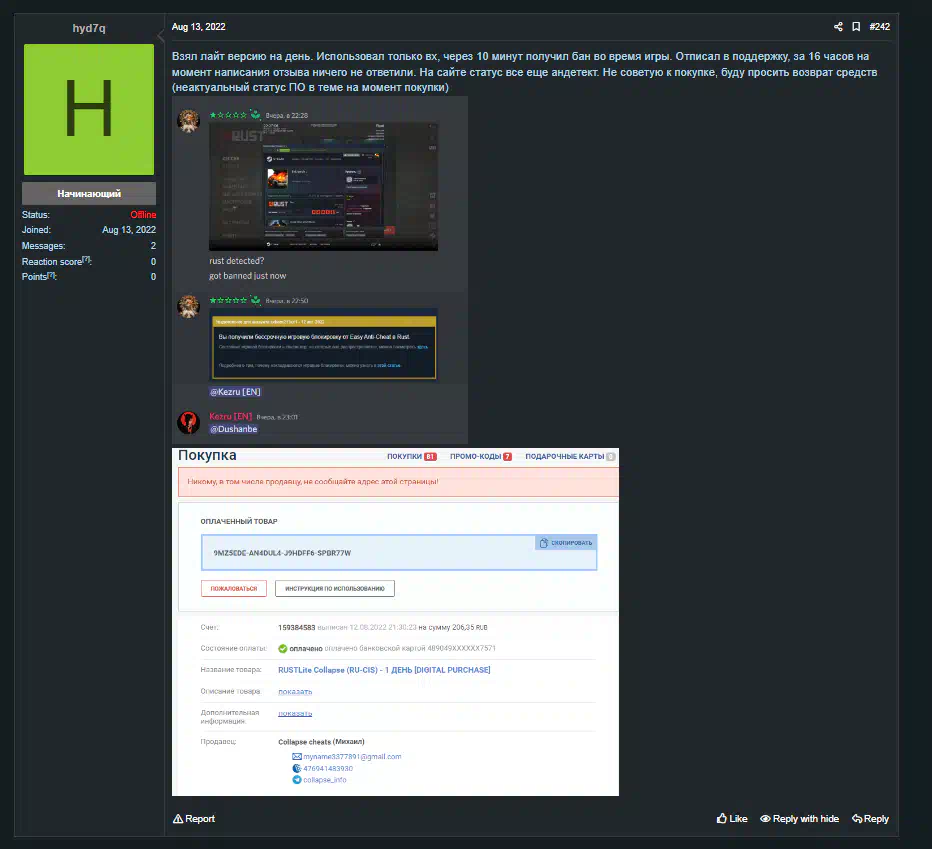Click the invoice number 159384583
932x849 pixels.
click(297, 627)
